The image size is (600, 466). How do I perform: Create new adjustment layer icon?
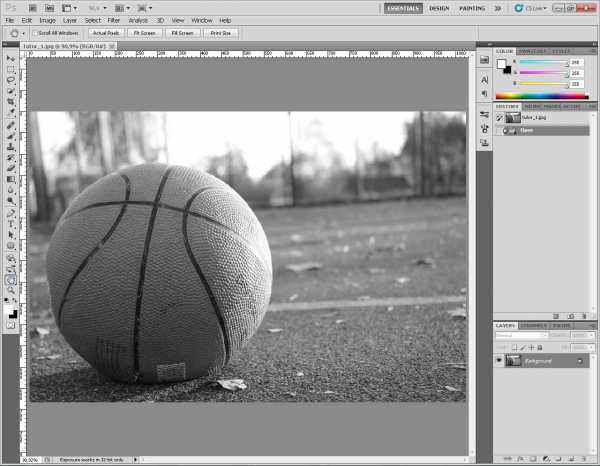pos(546,458)
